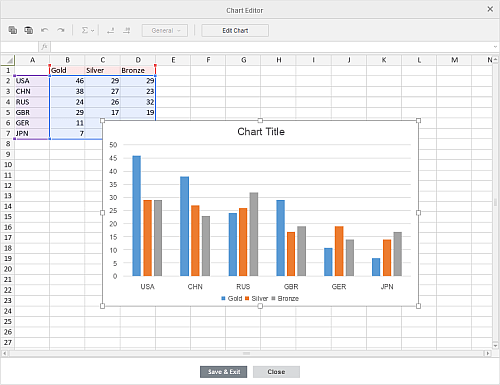Click the right-middle chart resize handle

click(x=418, y=213)
